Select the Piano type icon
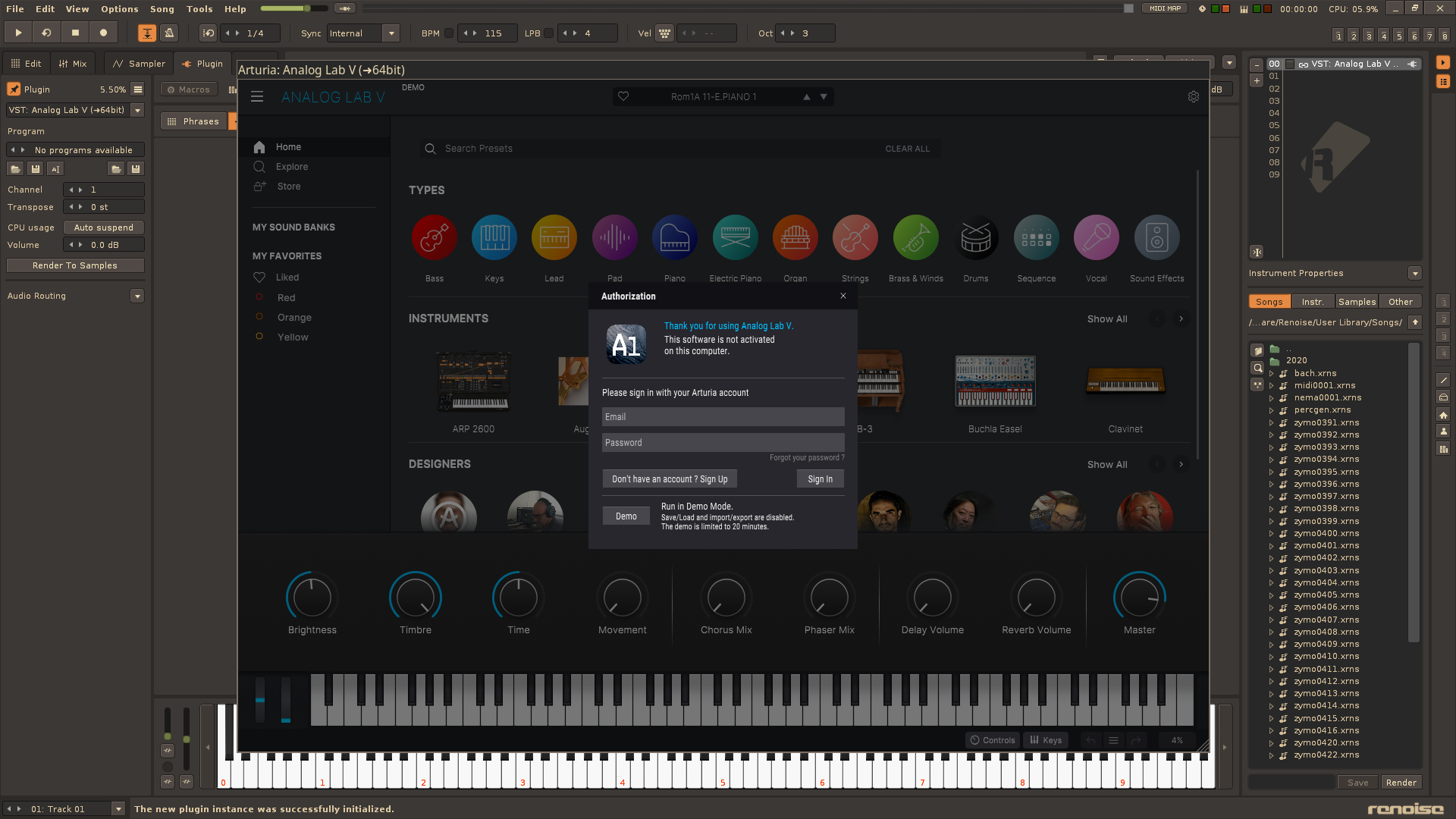The image size is (1456, 819). (x=674, y=238)
